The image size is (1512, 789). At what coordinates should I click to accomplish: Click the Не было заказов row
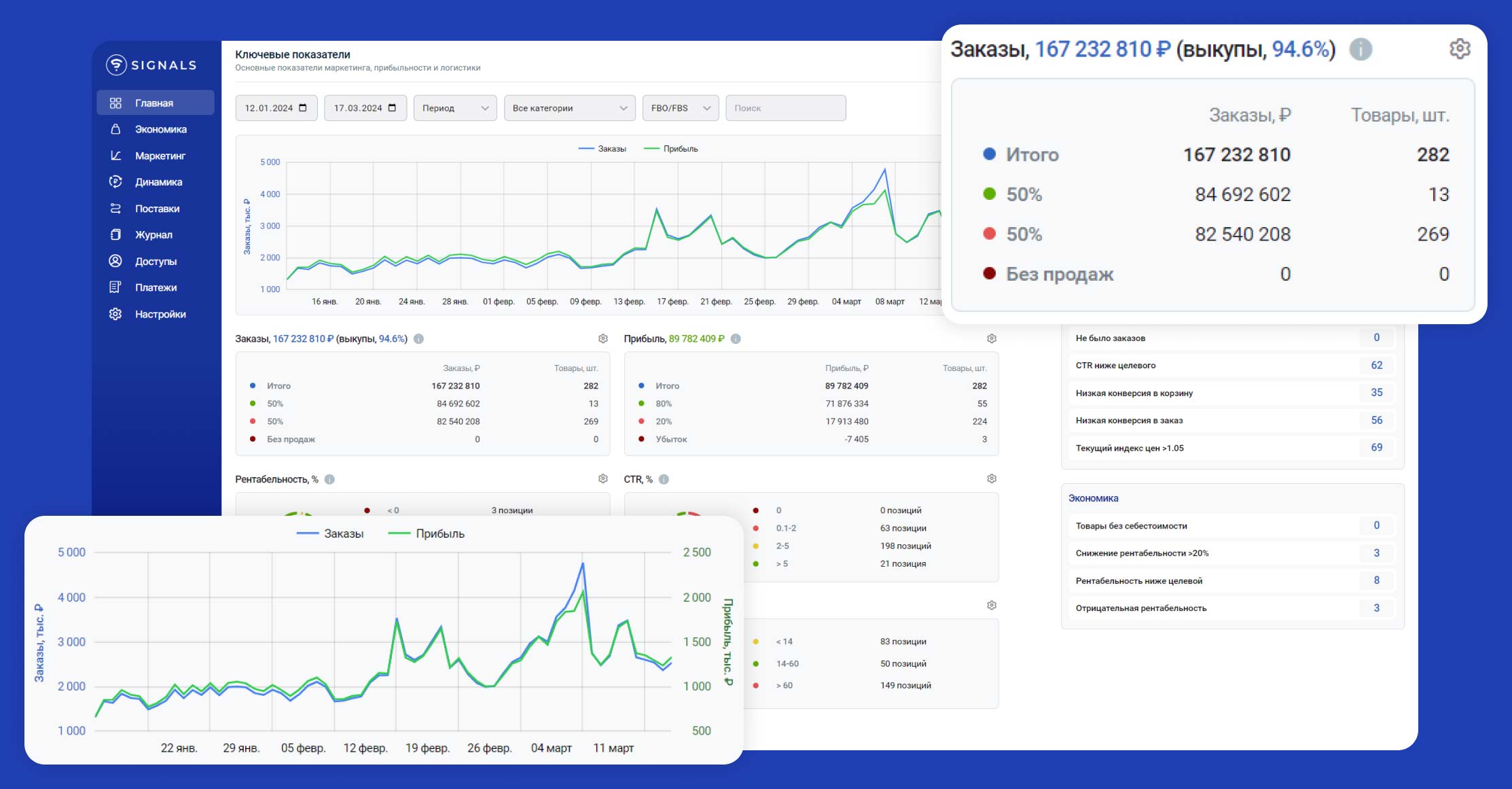(x=1232, y=338)
